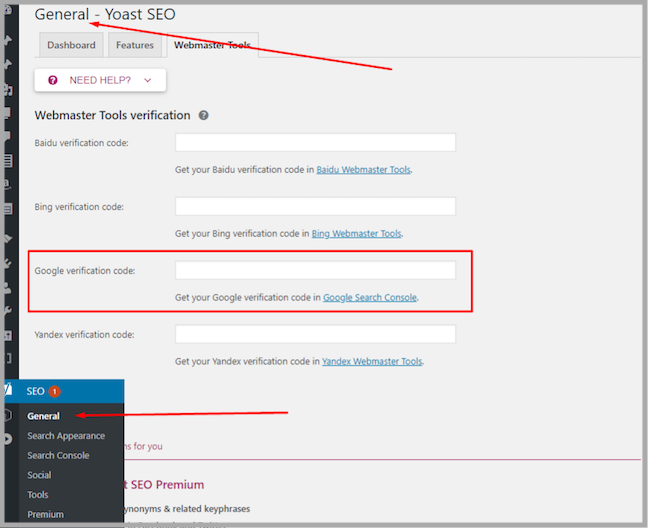Image resolution: width=648 pixels, height=528 pixels.
Task: Open the Comments bubble icon in sidebar
Action: click(x=8, y=136)
